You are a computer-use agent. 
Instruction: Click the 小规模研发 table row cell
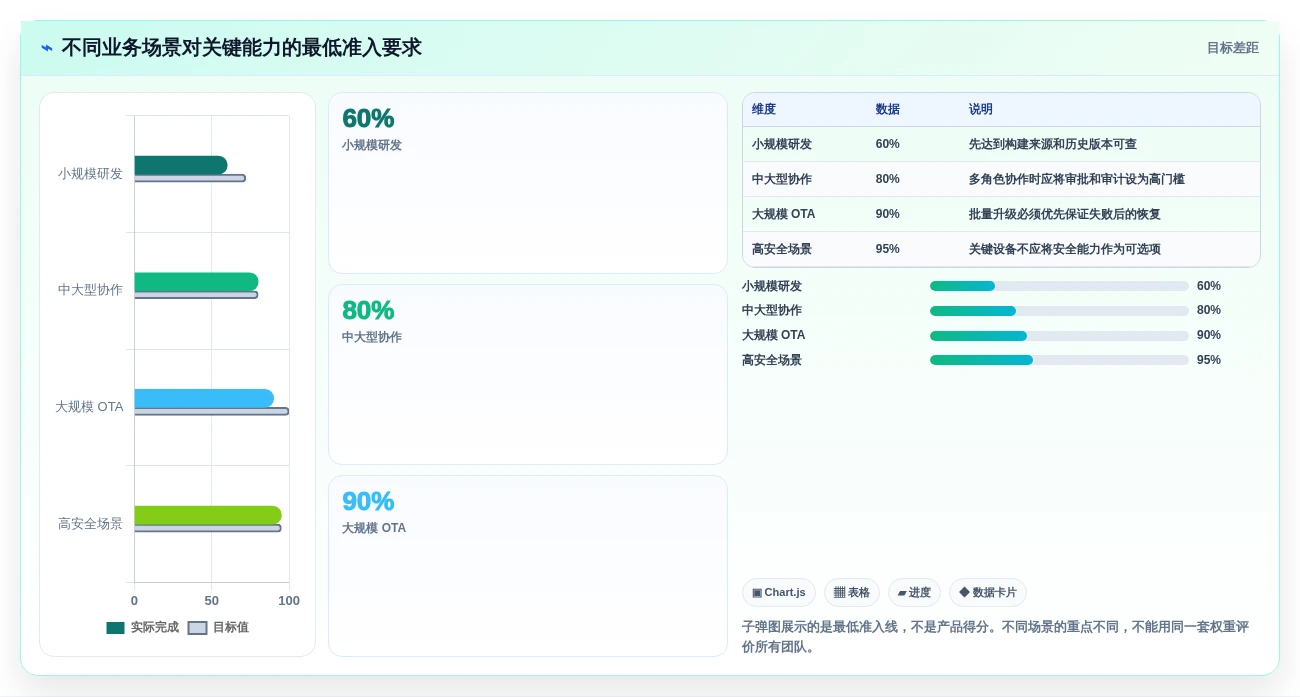tap(782, 144)
